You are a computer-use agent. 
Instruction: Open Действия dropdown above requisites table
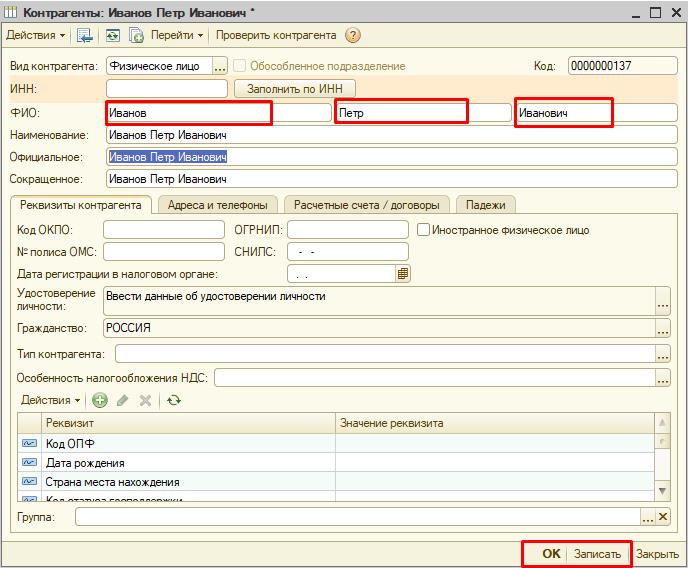click(x=50, y=400)
